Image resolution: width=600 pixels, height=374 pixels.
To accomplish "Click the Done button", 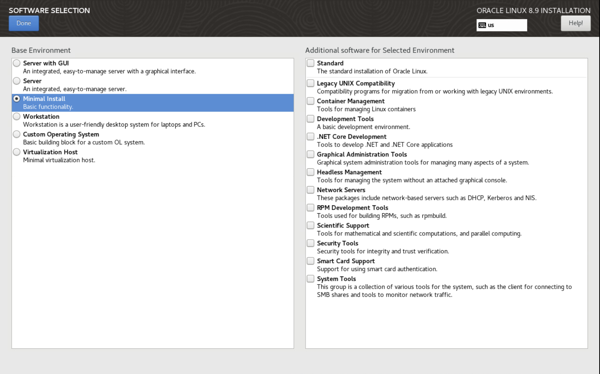I will (24, 23).
